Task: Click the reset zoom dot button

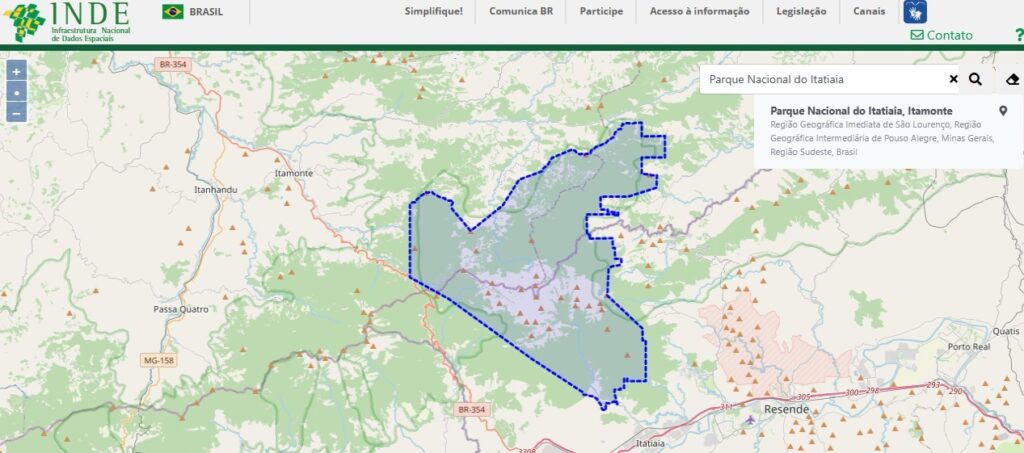Action: [16, 92]
